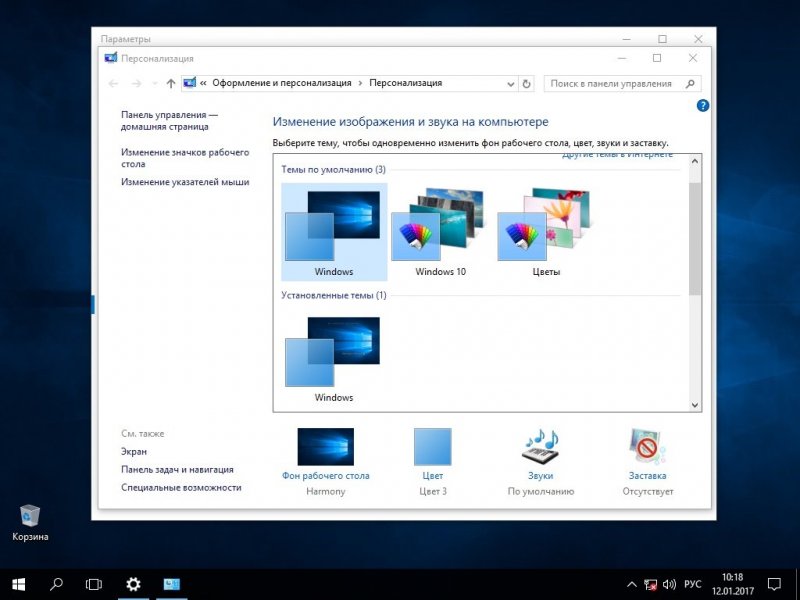Screen dimensions: 800x600
Task: Click the network status tray icon
Action: tap(650, 585)
